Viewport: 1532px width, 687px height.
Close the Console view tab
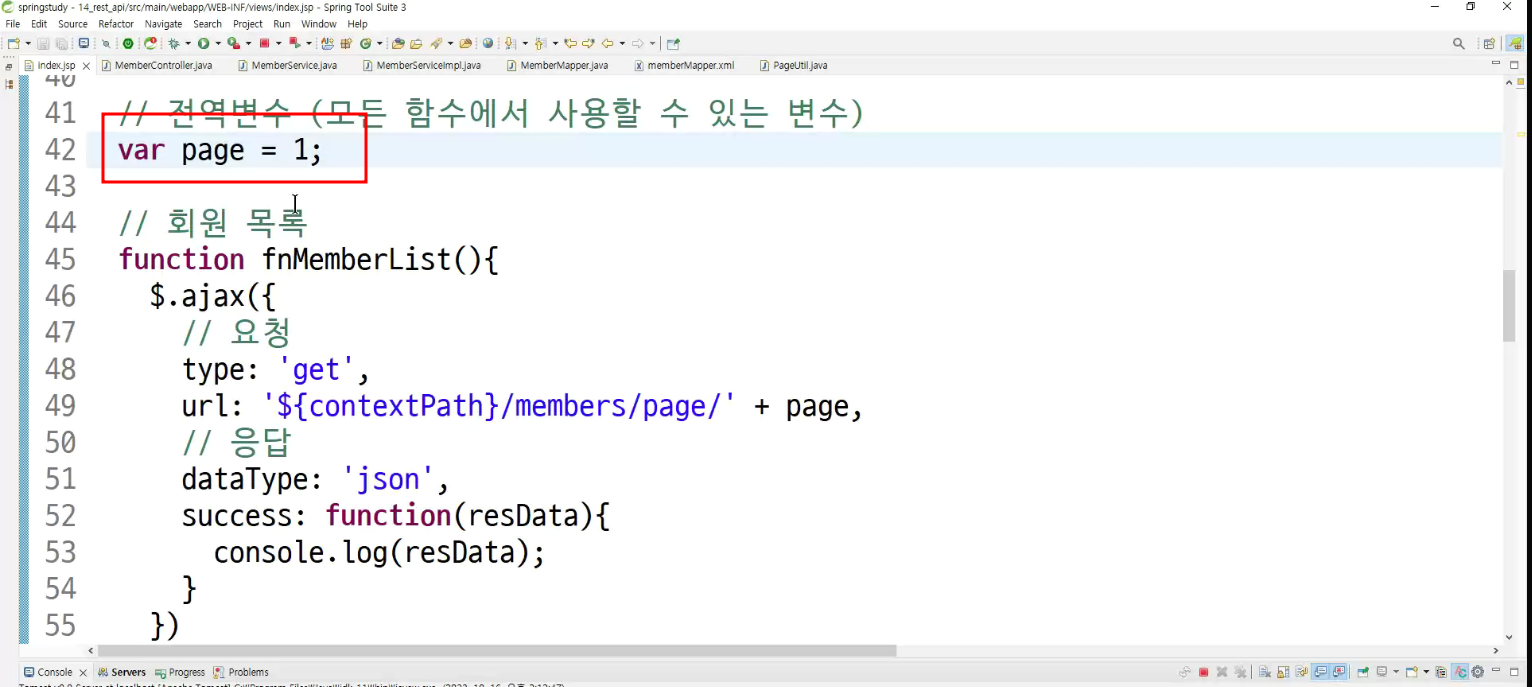[x=83, y=673]
